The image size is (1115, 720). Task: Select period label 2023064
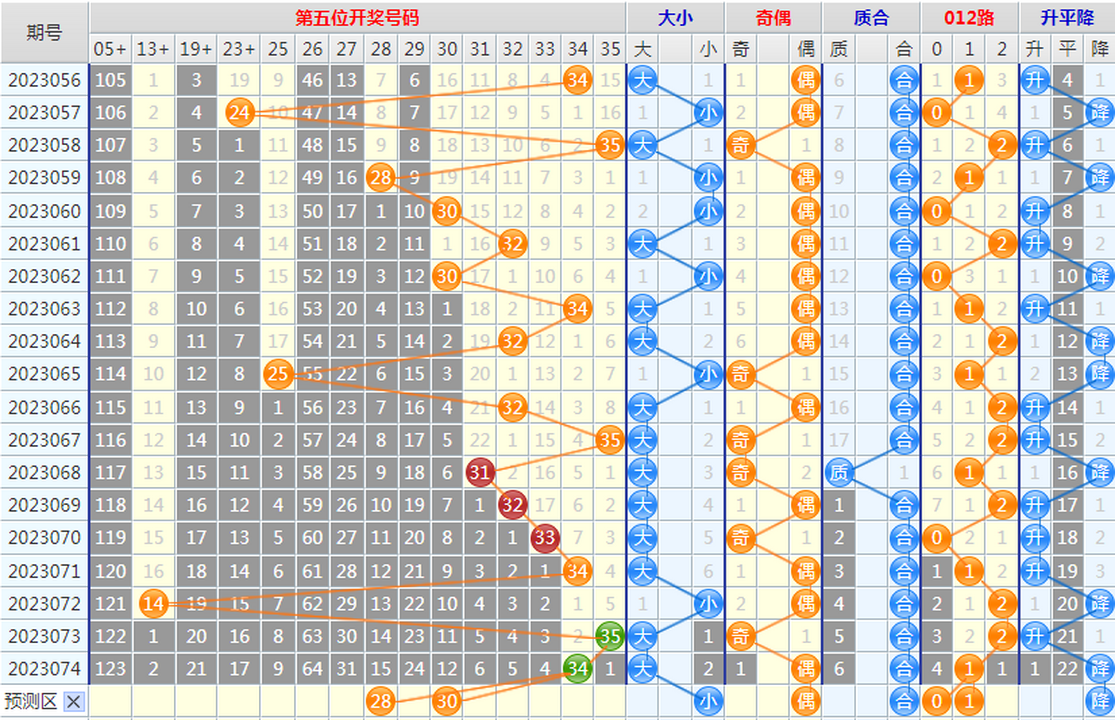(44, 341)
